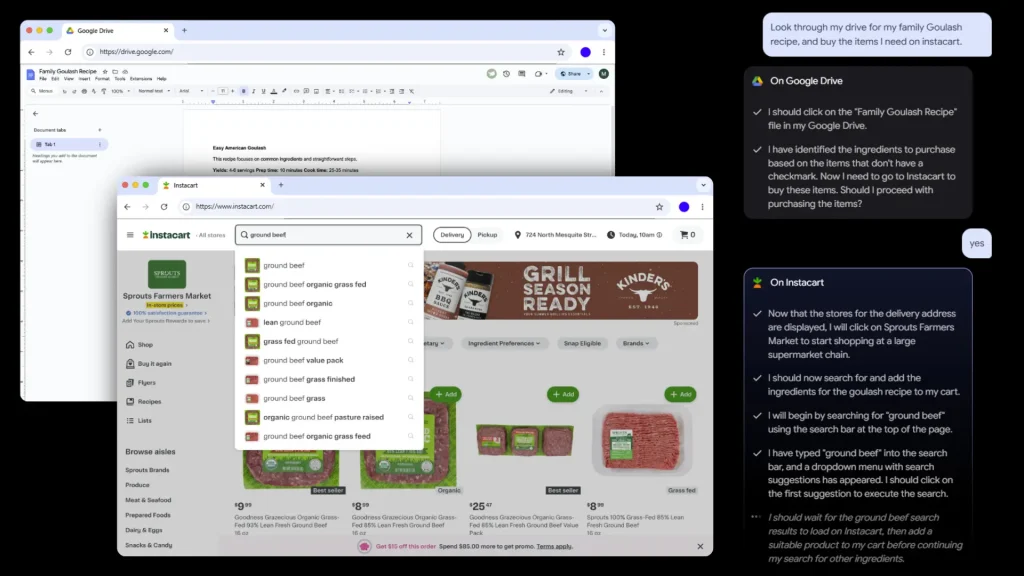Click the location pin for 724 North Mesquite Str
Viewport: 1024px width, 576px height.
pyautogui.click(x=517, y=235)
